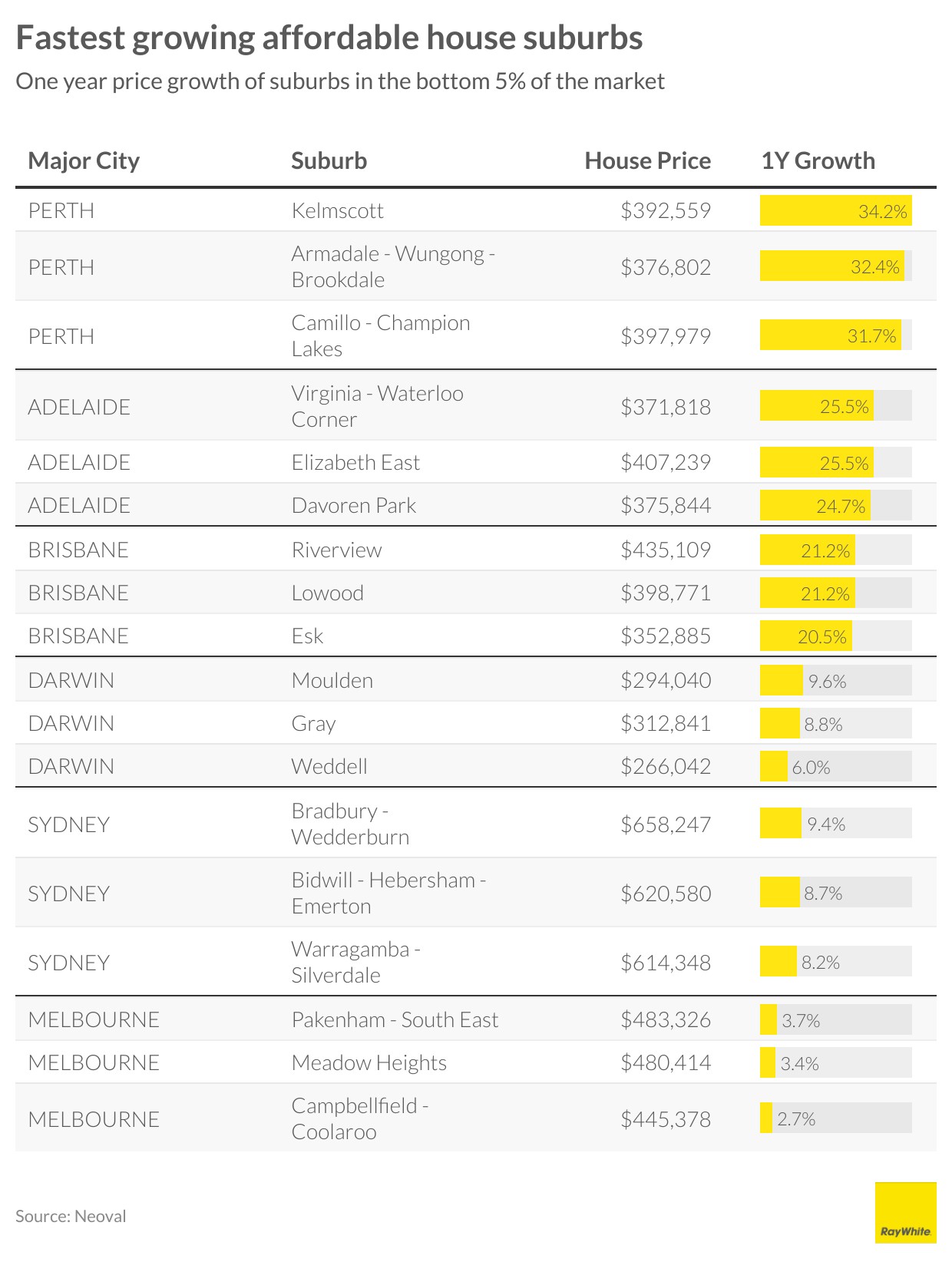Click the $658,247 Bradbury house price
Screen dimensions: 952x1262
[x=666, y=824]
